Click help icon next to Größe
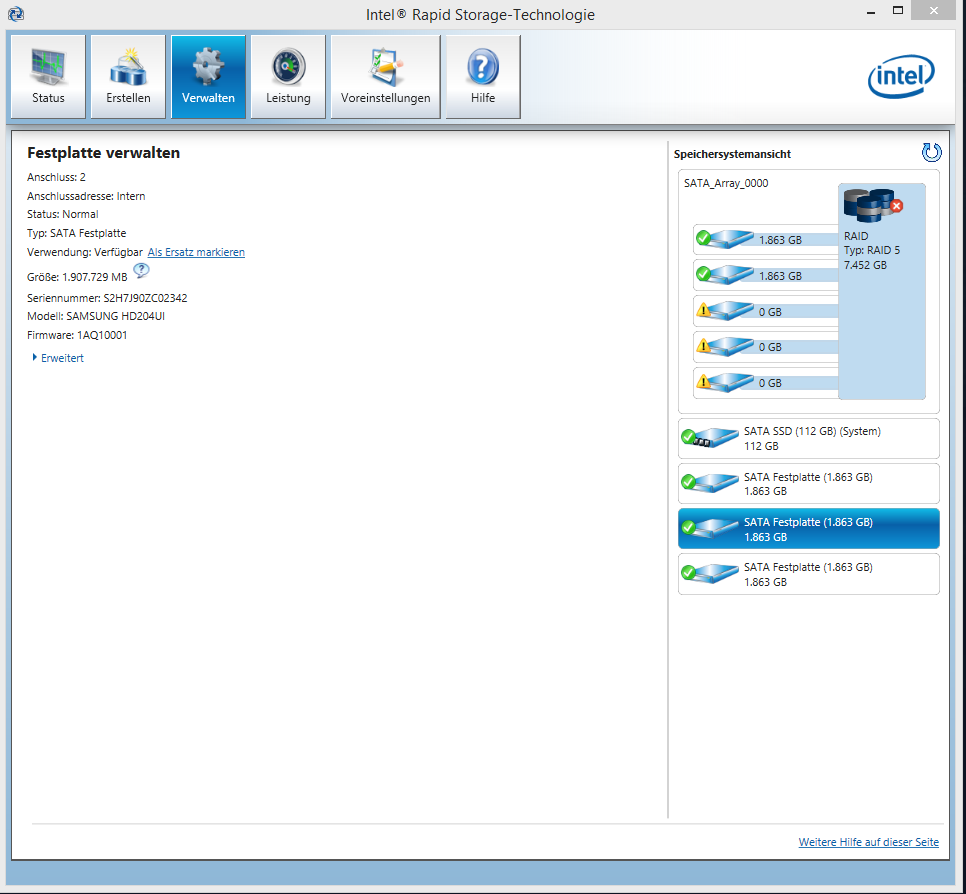Image resolution: width=966 pixels, height=894 pixels. pyautogui.click(x=141, y=270)
